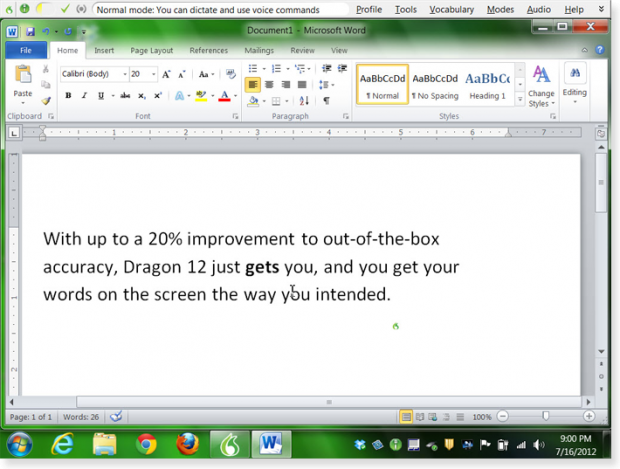Open Line Spacing dropdown

point(326,85)
